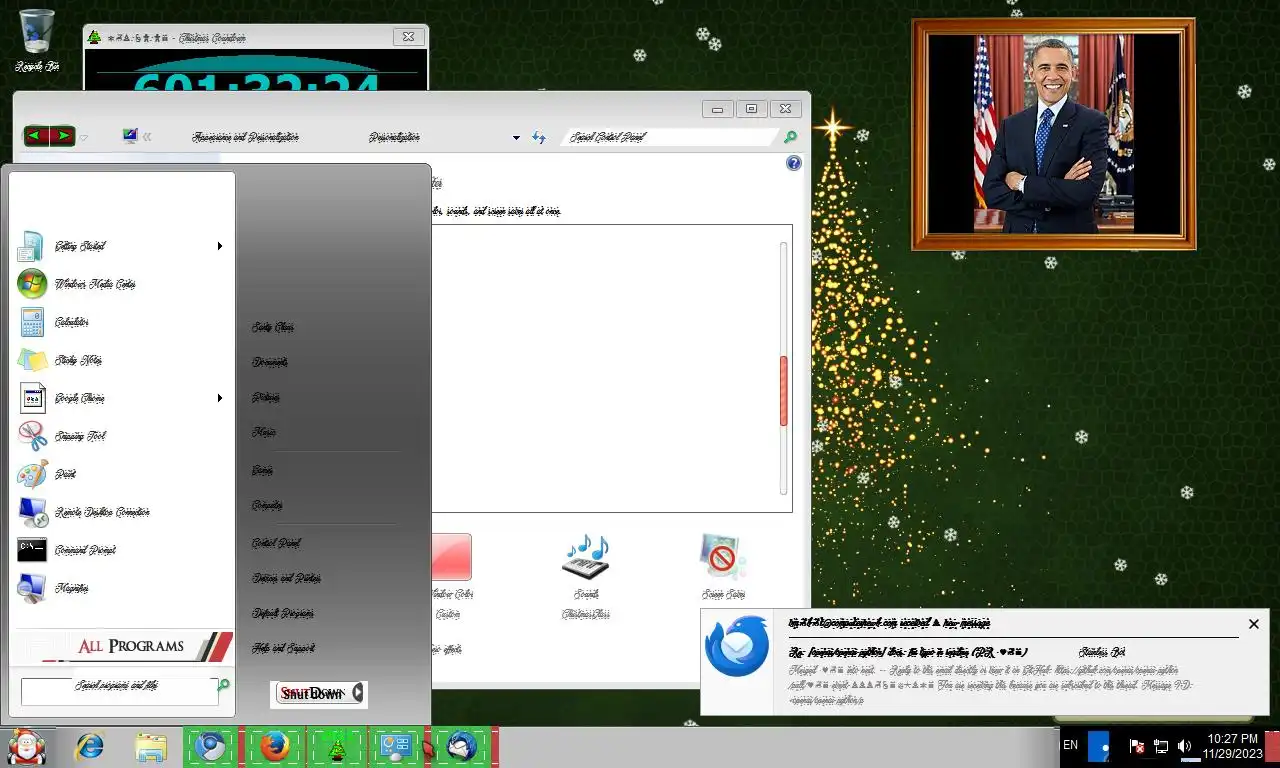This screenshot has height=768, width=1280.
Task: Click the Shut Down button
Action: click(312, 693)
